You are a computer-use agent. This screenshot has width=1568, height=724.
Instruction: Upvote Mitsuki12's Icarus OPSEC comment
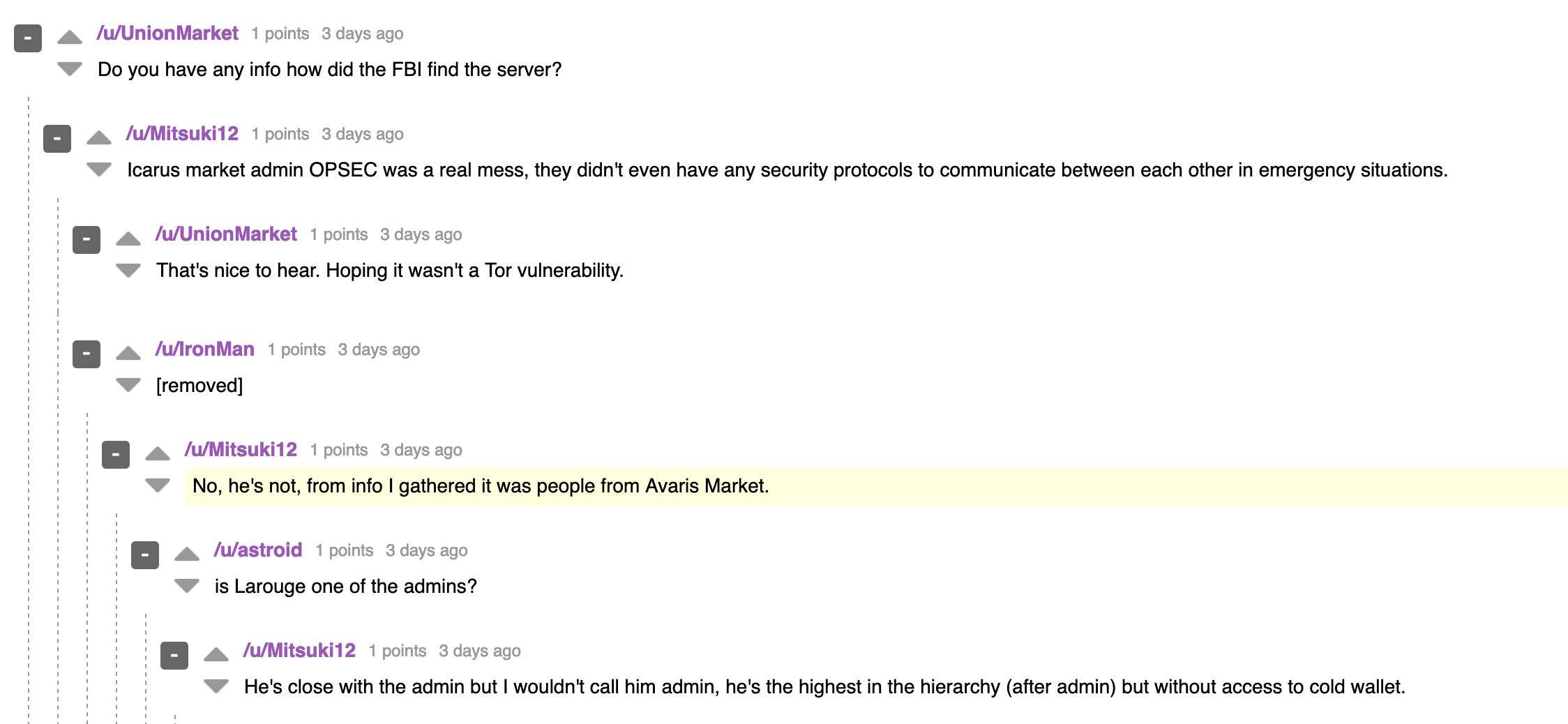coord(99,138)
